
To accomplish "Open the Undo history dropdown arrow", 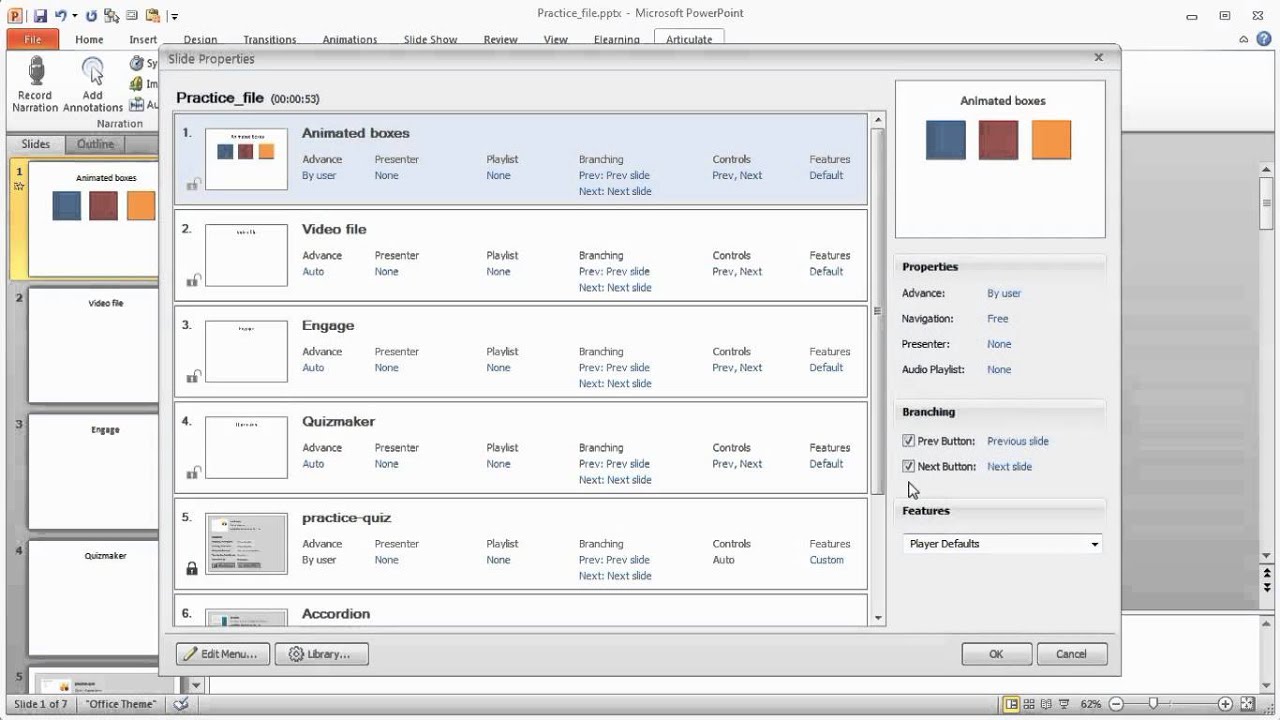I will pos(75,16).
